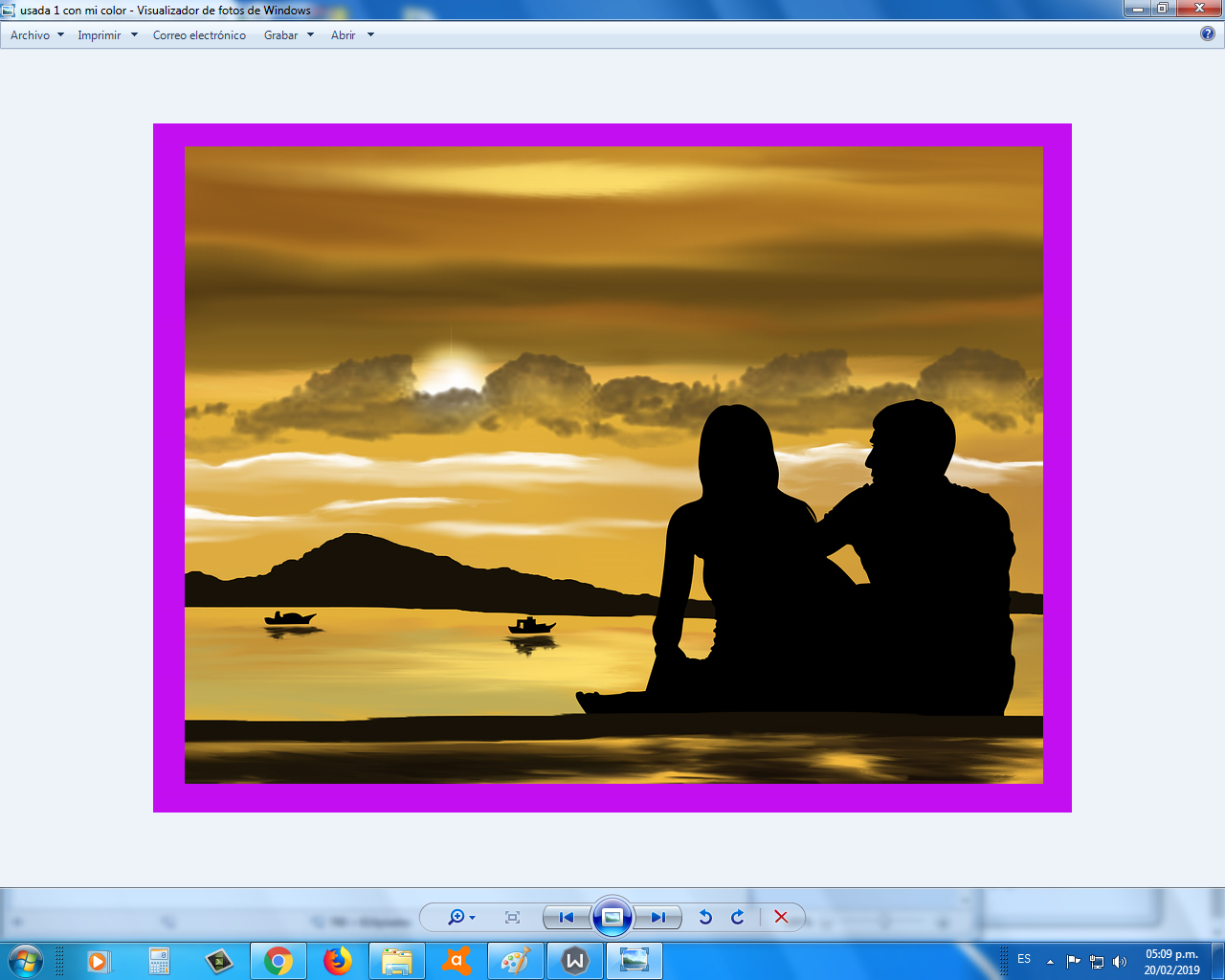
Task: Click the taskbar clock showing 05:09 p.m.
Action: pyautogui.click(x=1171, y=962)
